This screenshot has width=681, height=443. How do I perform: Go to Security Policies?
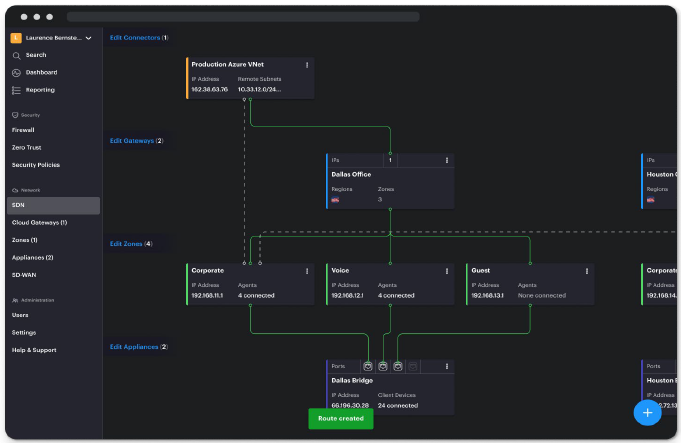click(x=36, y=165)
